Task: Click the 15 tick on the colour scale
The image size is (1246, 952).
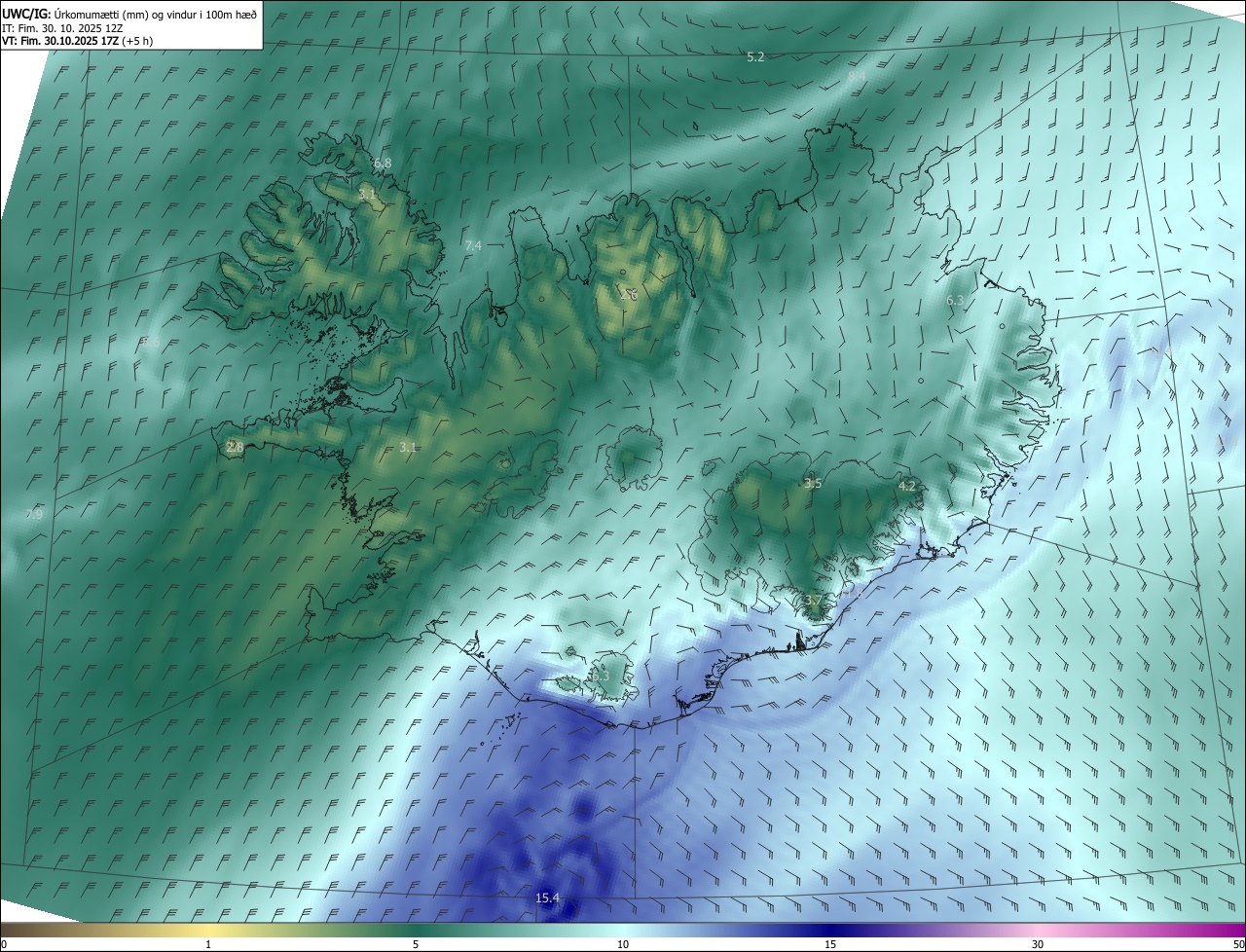Action: pos(830,944)
